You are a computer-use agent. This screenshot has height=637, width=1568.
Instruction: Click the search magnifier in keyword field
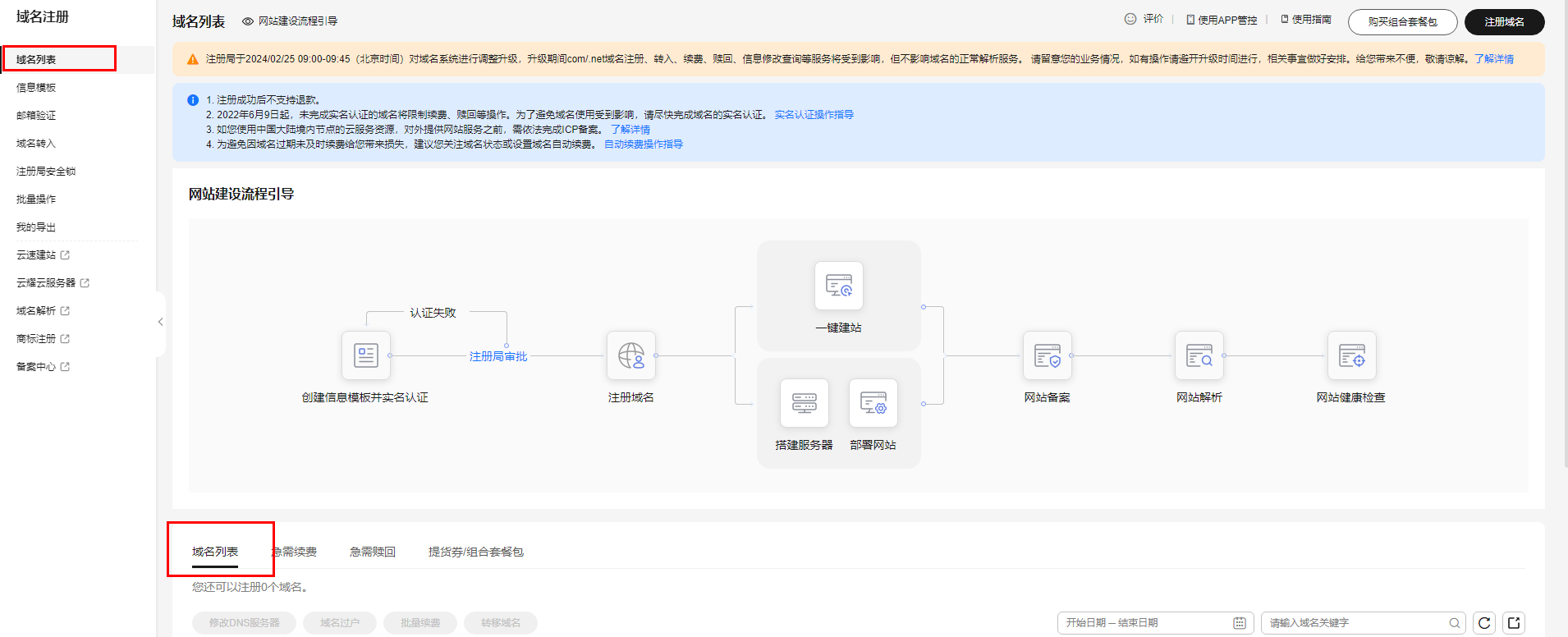pyautogui.click(x=1454, y=623)
